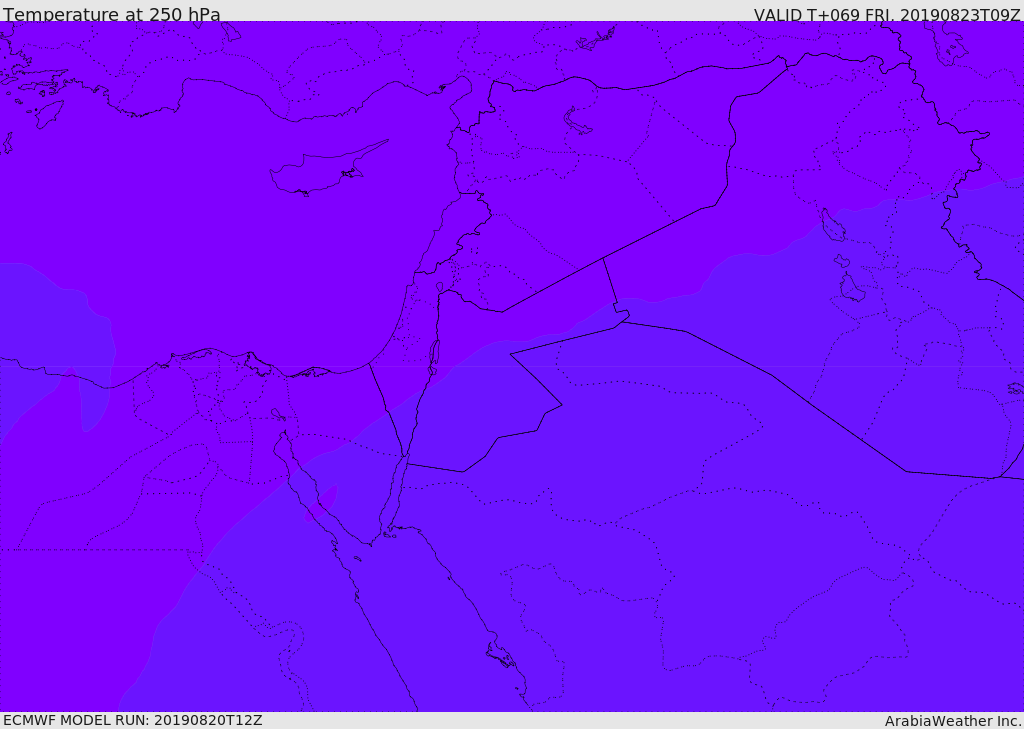Click the 'VALID T+069 FRI. 20190823T09Z' label
1024x729 pixels.
pos(887,14)
